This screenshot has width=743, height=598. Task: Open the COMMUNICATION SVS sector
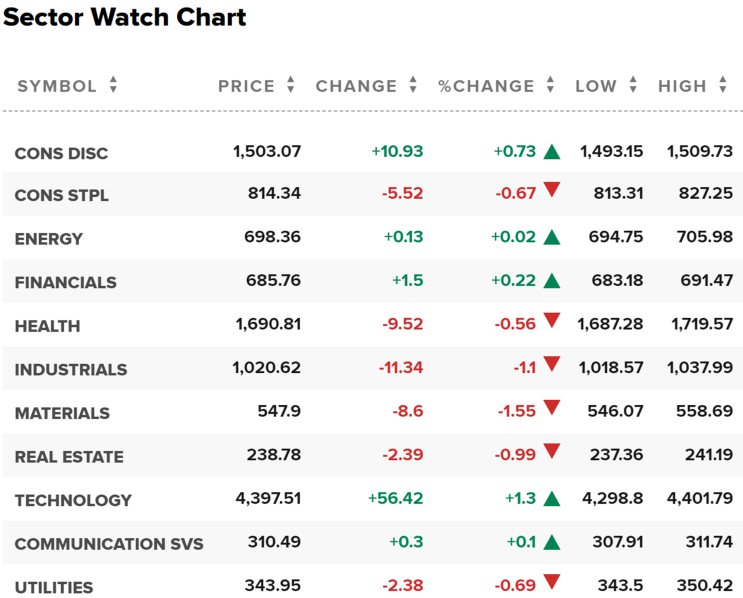point(109,544)
